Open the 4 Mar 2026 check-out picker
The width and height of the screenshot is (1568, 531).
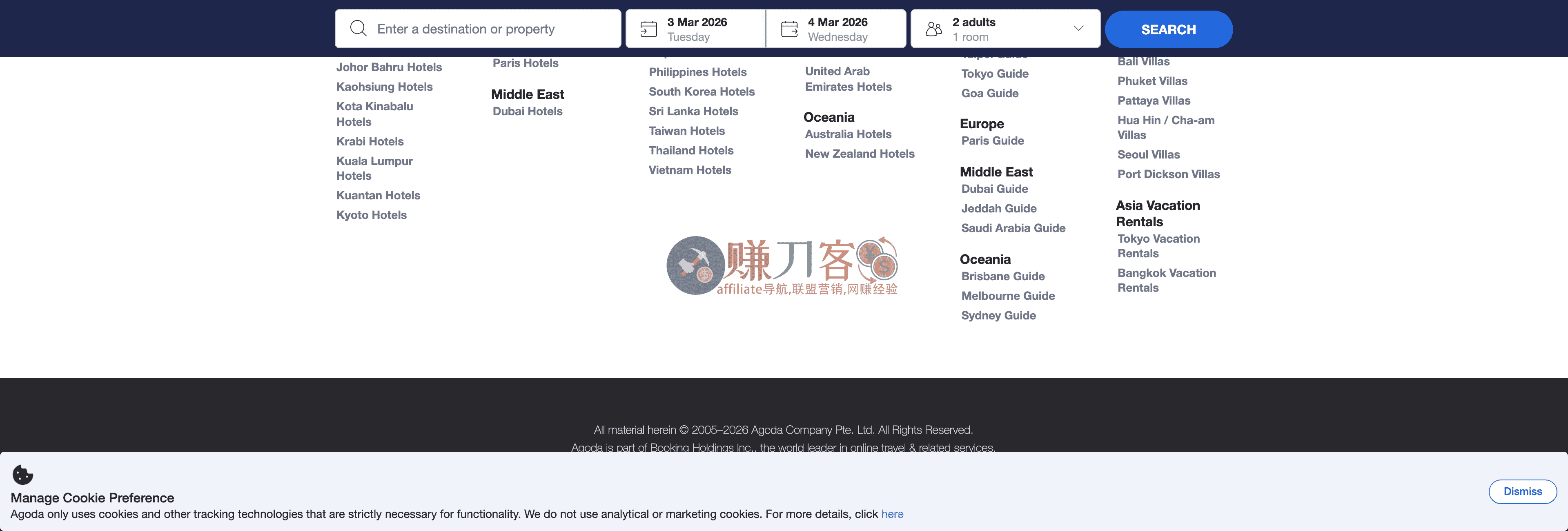837,29
